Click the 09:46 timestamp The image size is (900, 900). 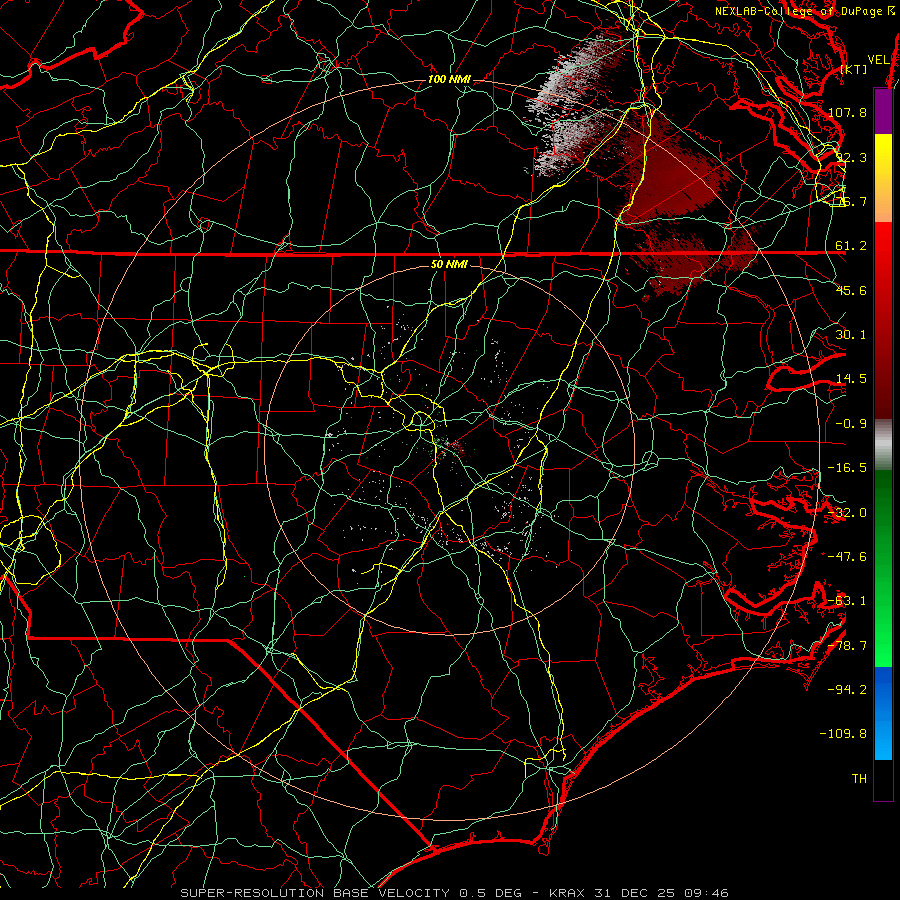coord(709,893)
